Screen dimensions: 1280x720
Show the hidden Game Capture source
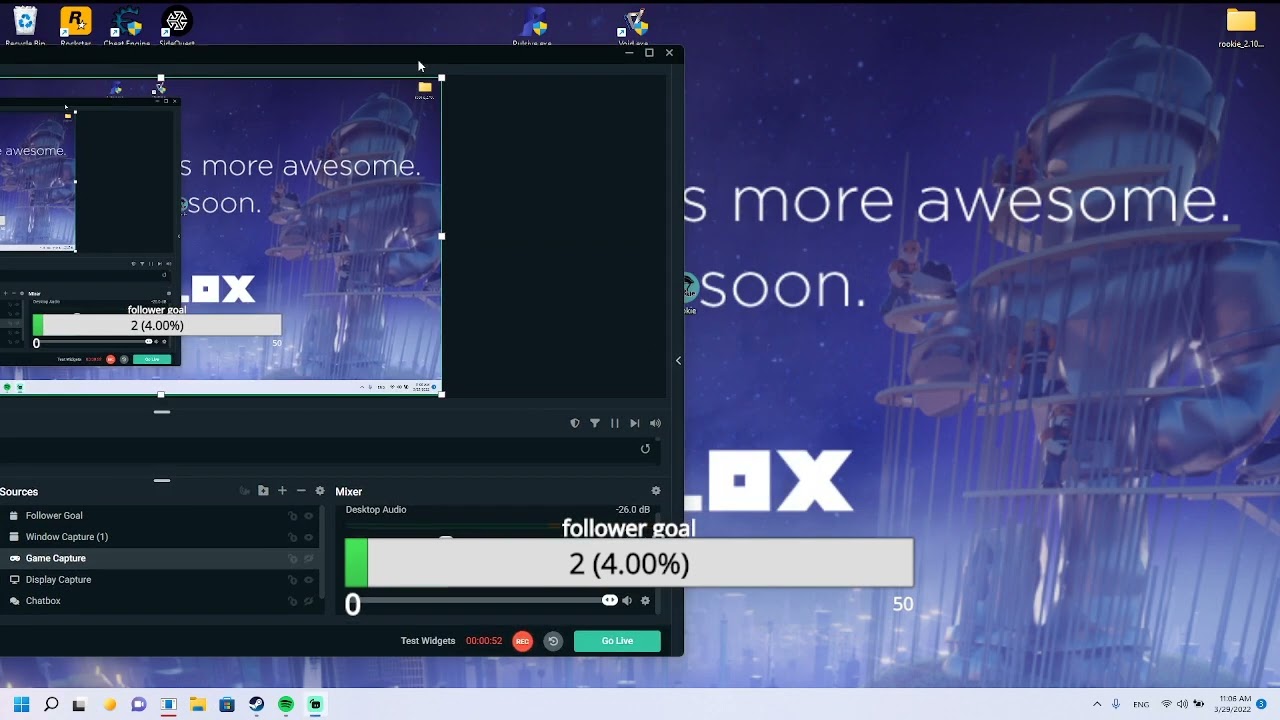click(x=308, y=559)
